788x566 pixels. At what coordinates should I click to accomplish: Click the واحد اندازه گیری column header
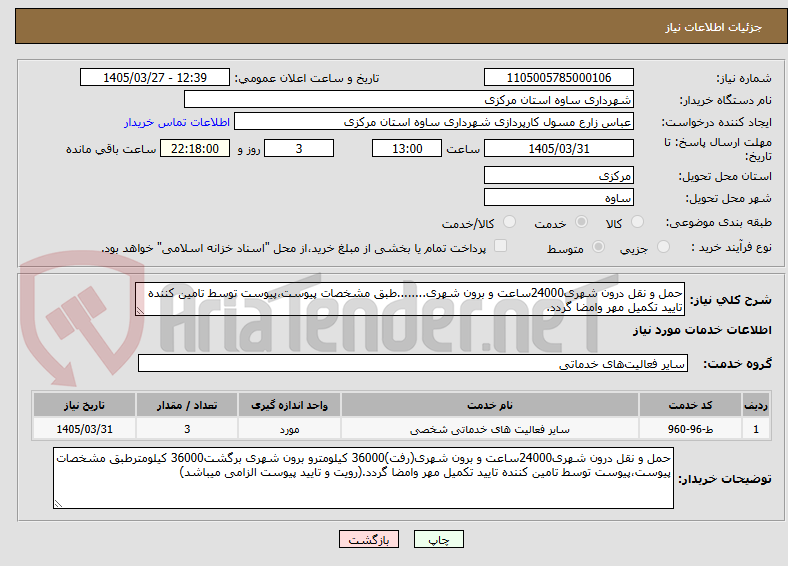[289, 405]
